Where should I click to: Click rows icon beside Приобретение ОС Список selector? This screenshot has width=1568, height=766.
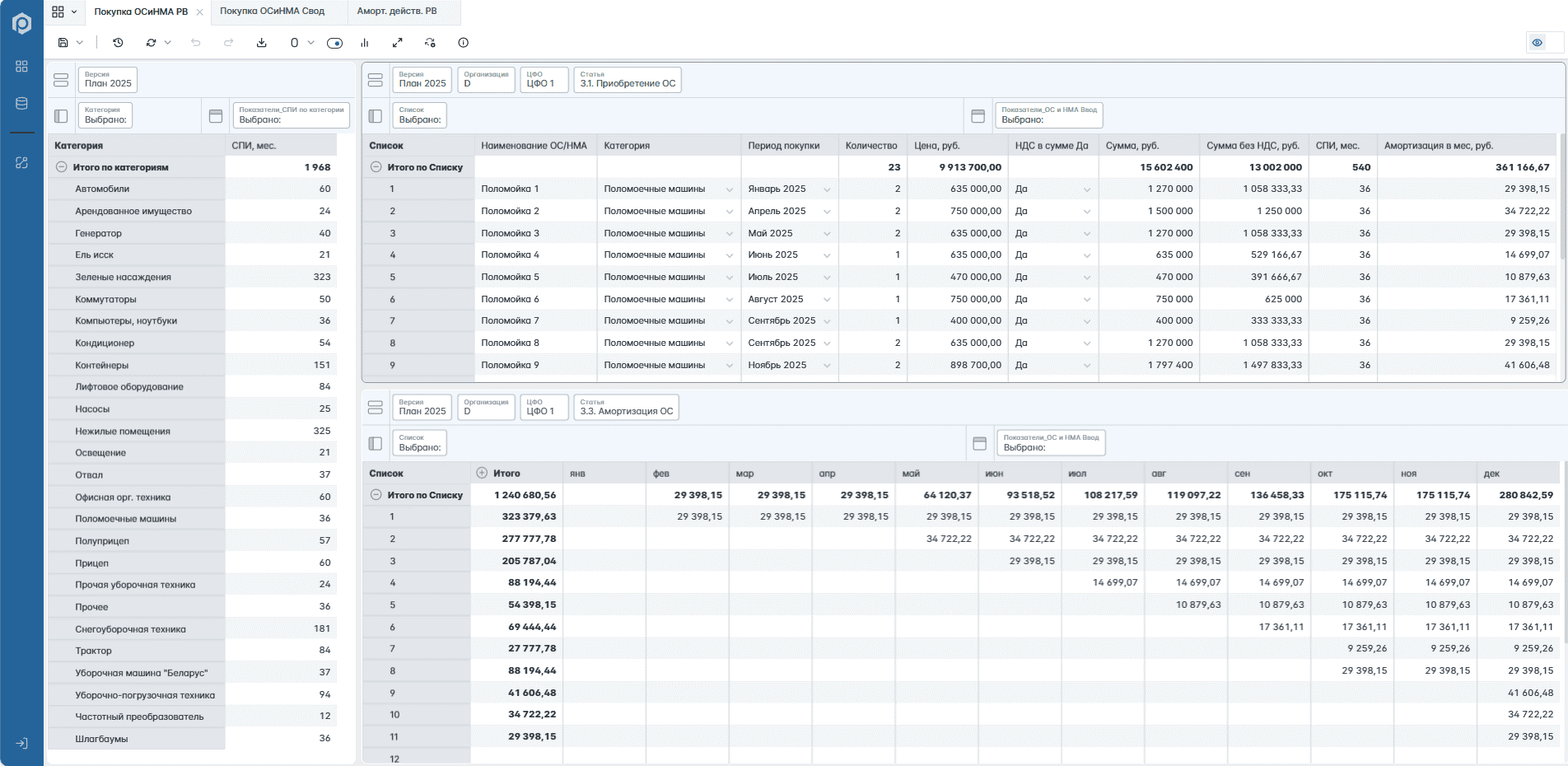(376, 116)
